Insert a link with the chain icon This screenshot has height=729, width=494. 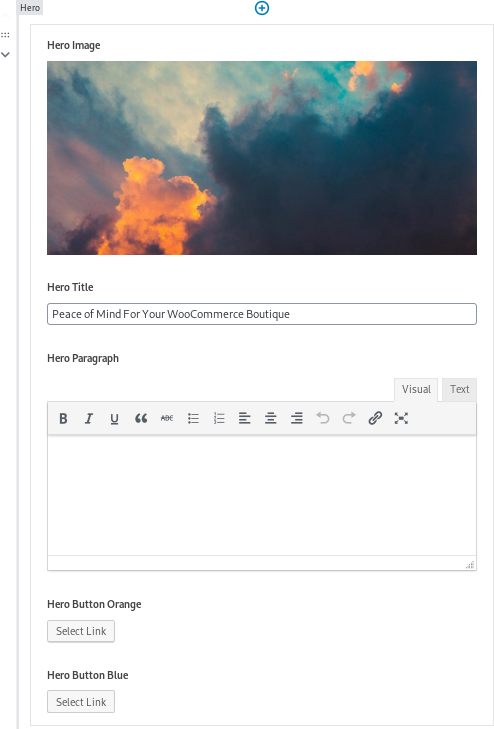click(375, 418)
